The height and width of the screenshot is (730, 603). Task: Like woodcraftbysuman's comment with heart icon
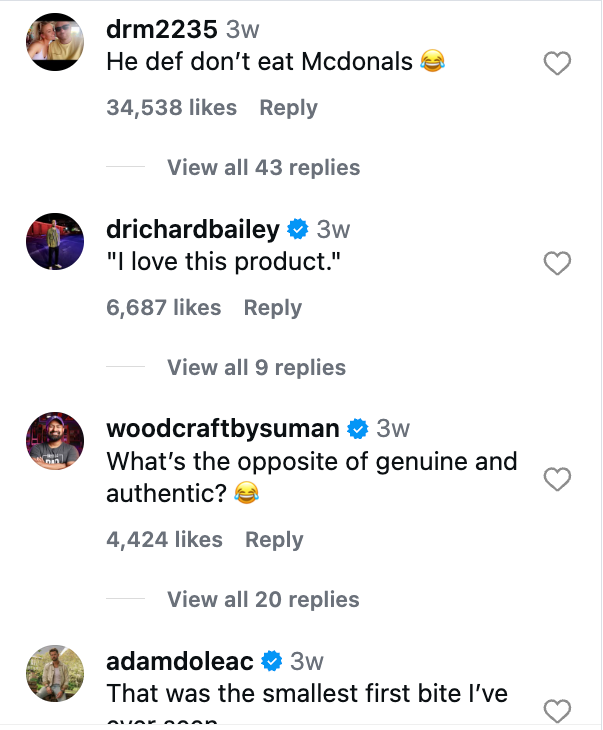[556, 480]
